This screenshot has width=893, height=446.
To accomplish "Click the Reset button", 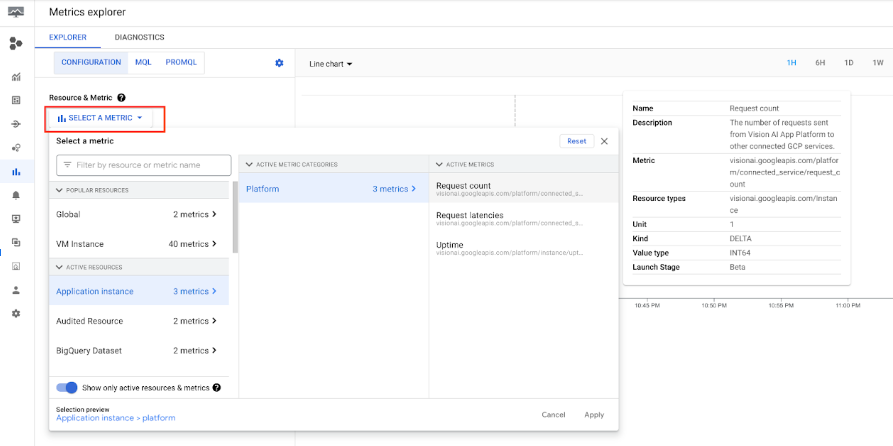I will point(577,141).
